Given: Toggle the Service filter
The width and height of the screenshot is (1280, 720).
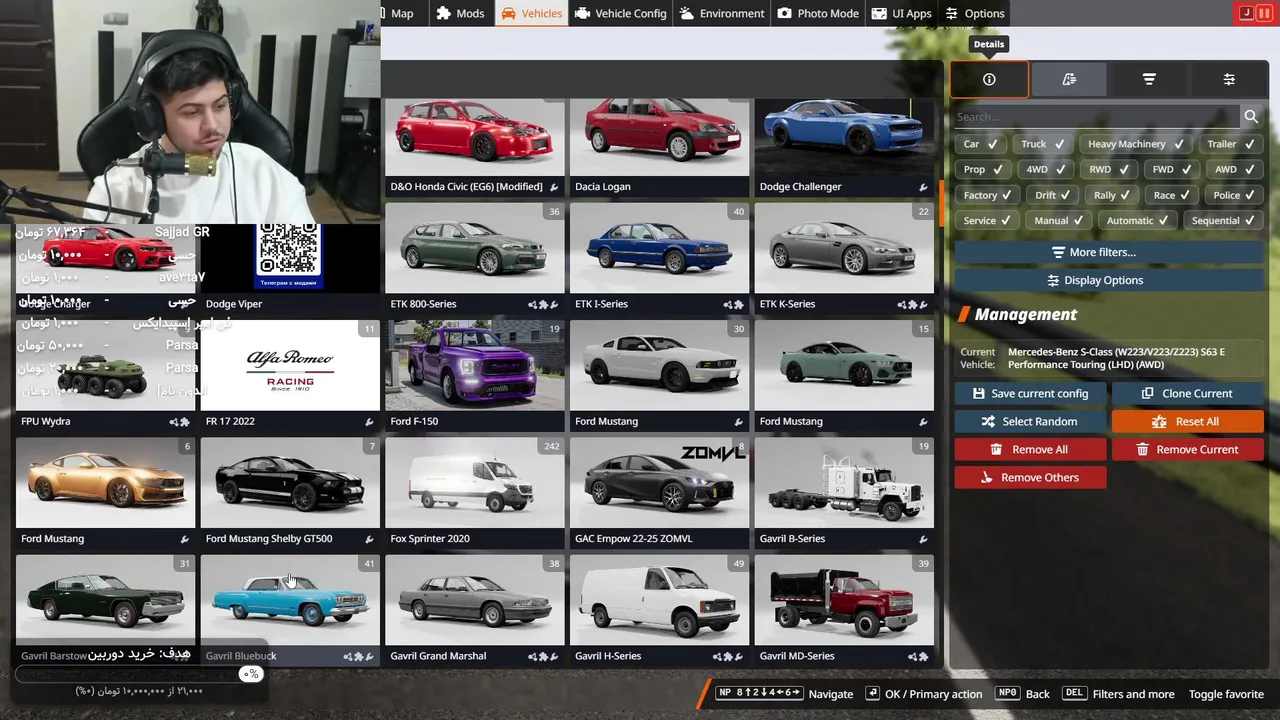Looking at the screenshot, I should pyautogui.click(x=986, y=220).
